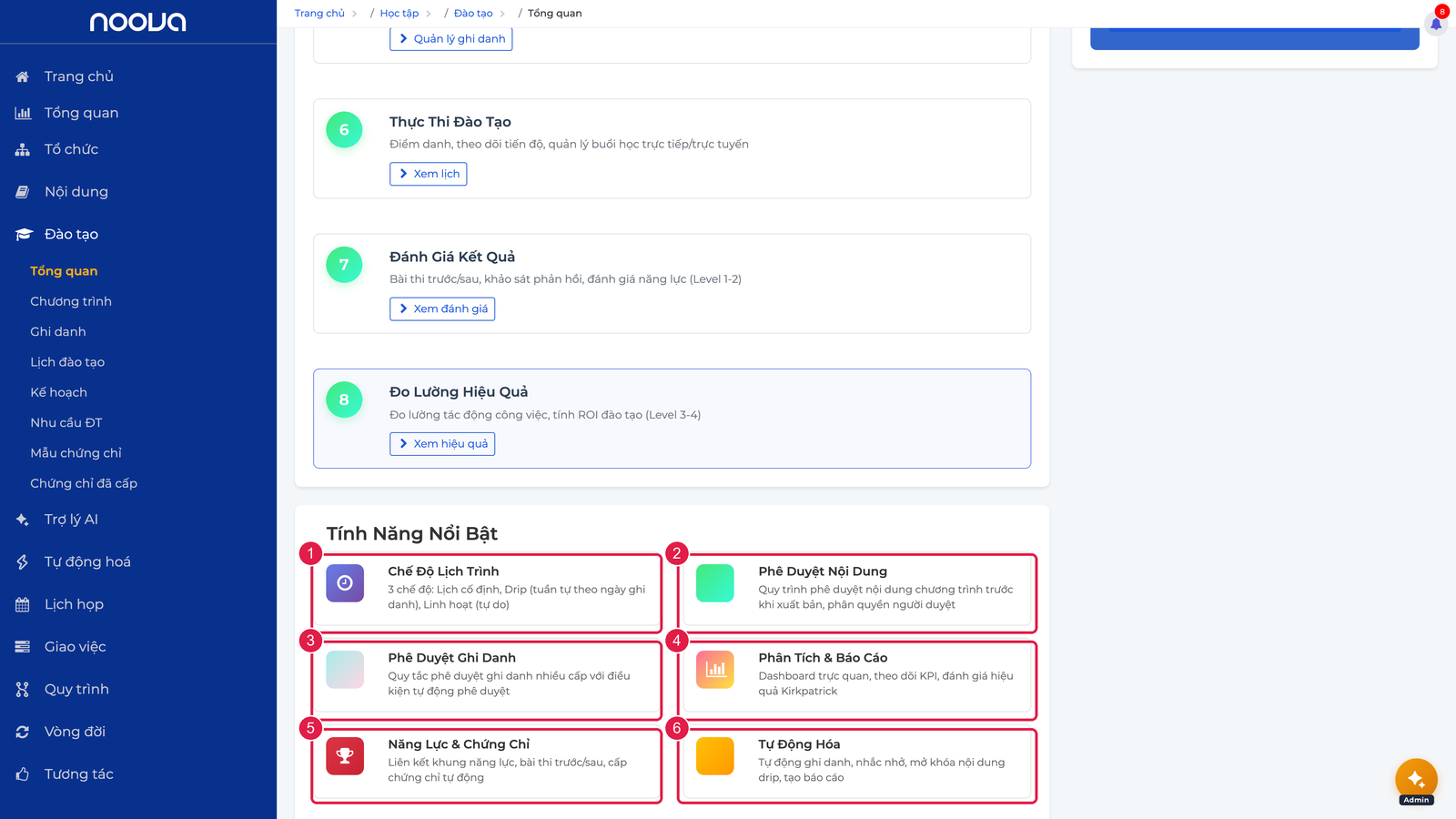1456x819 pixels.
Task: Click the Xem đánh giá button
Action: point(442,308)
